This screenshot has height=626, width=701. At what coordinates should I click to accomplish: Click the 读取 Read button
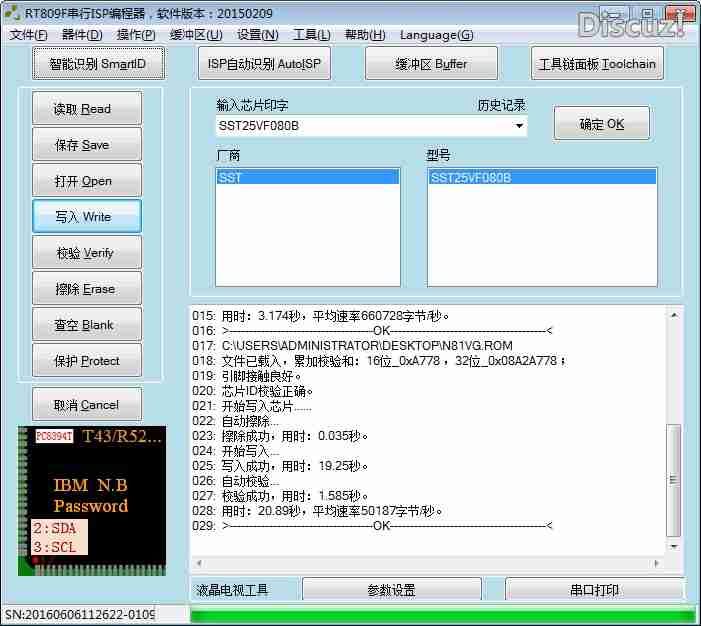pyautogui.click(x=87, y=108)
